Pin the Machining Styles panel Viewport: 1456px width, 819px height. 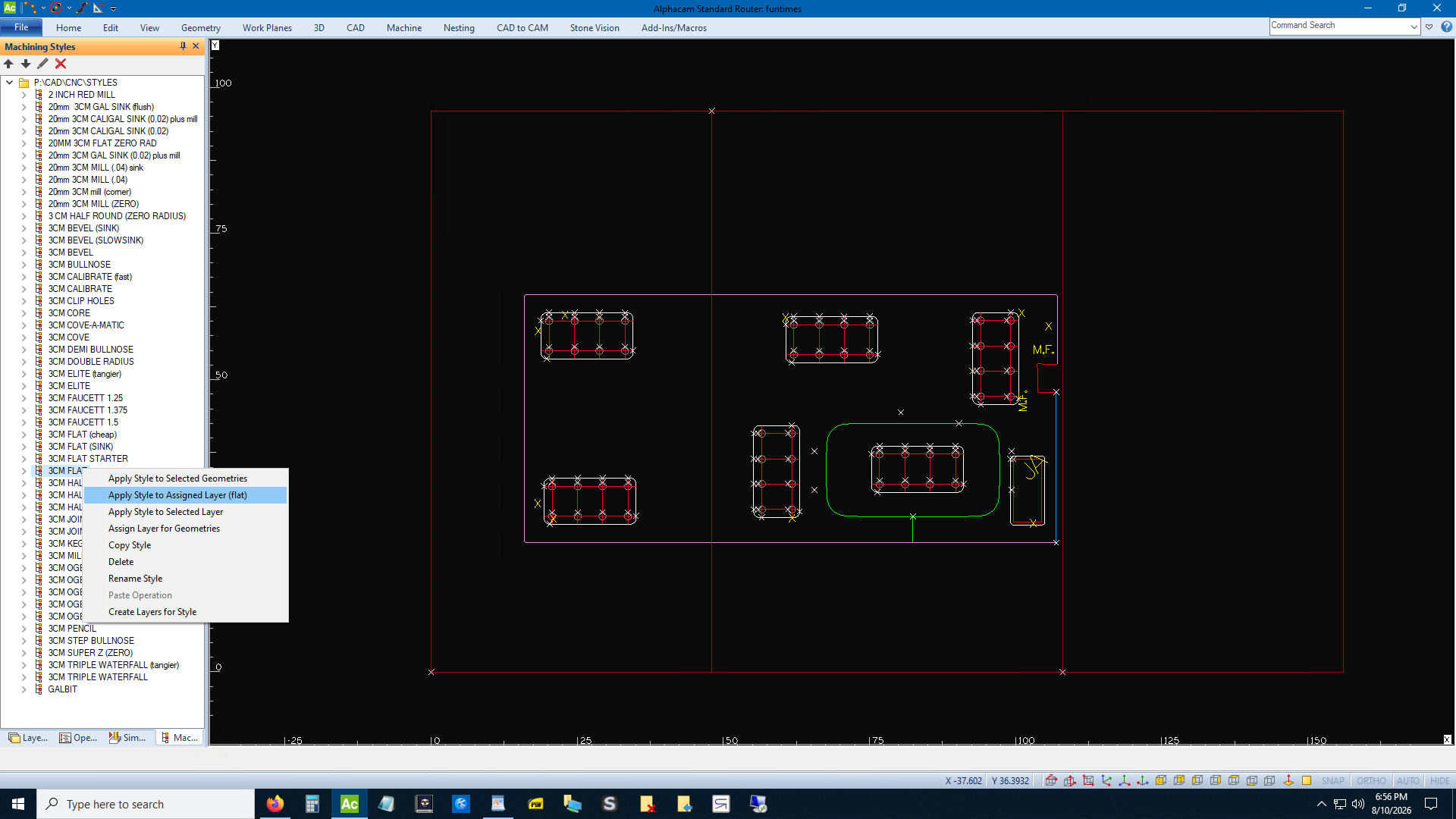pos(183,46)
